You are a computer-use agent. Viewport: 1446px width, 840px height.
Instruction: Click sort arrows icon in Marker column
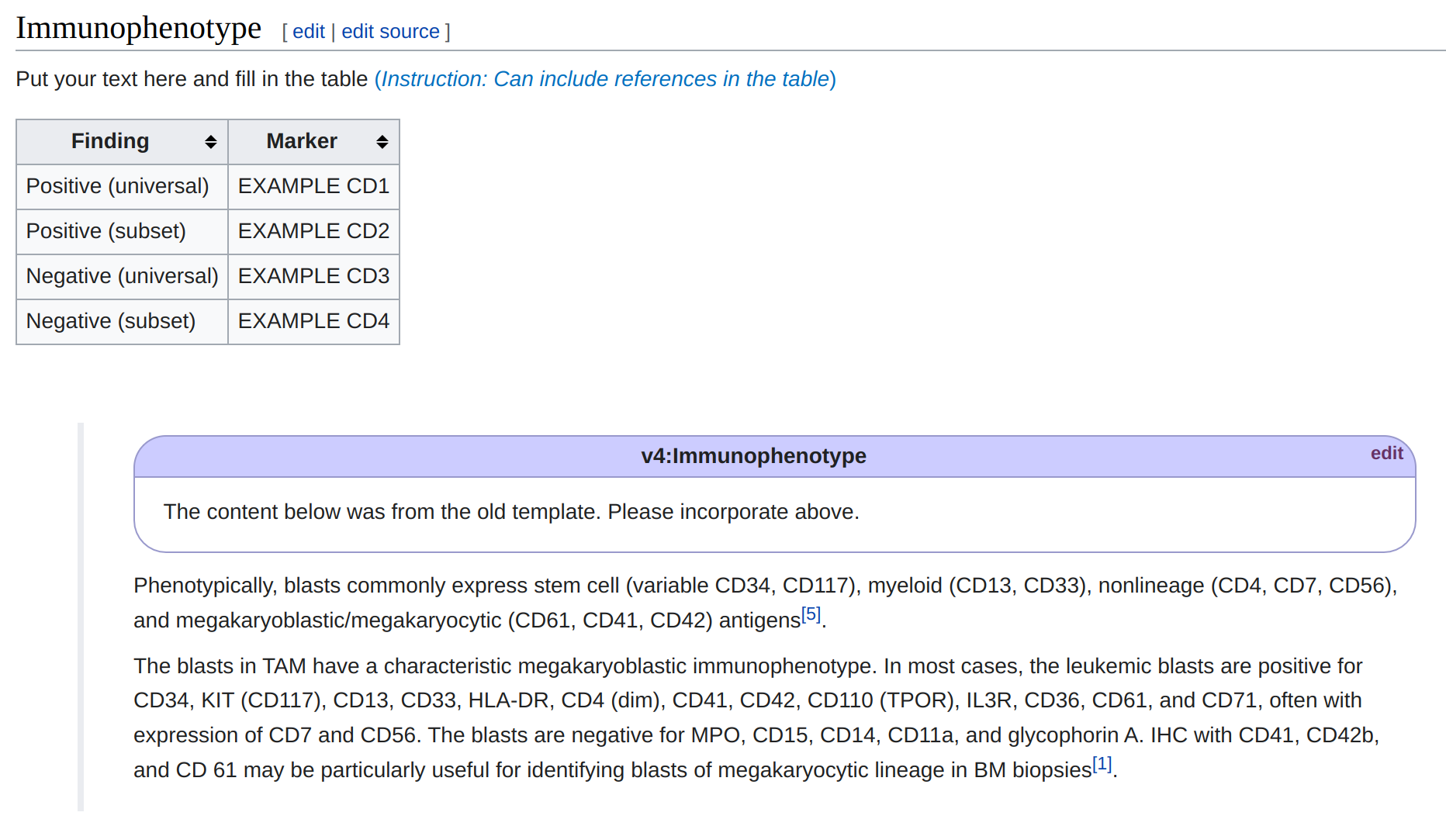click(382, 142)
